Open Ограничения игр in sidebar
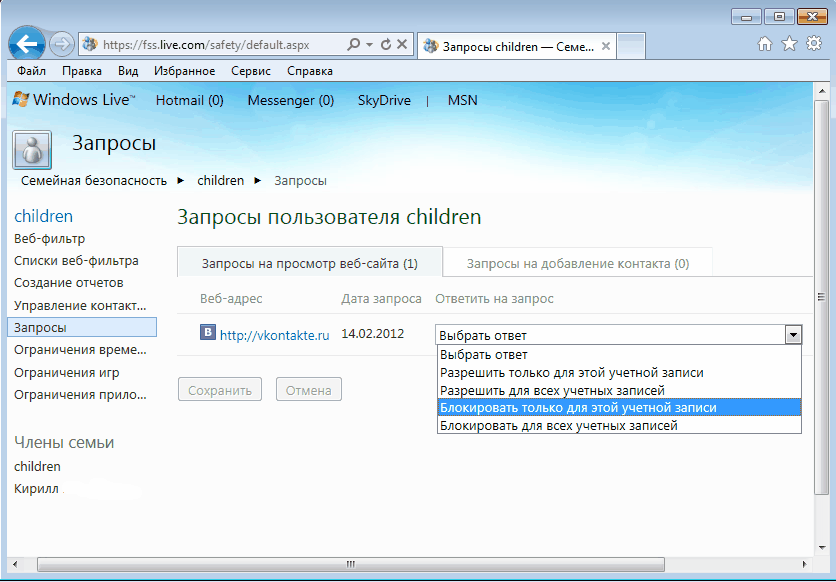Screen dimensions: 836x582 pyautogui.click(x=67, y=373)
